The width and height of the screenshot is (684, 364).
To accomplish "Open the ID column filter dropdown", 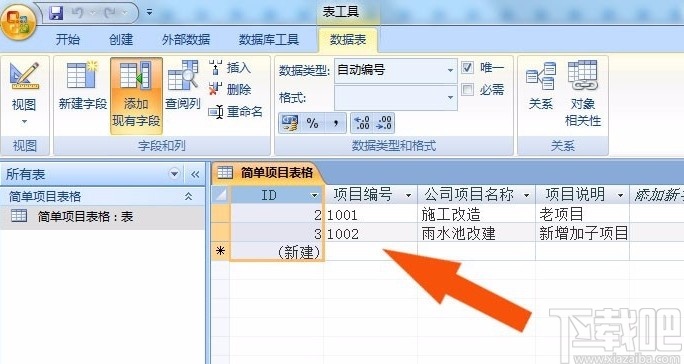I will [x=315, y=195].
